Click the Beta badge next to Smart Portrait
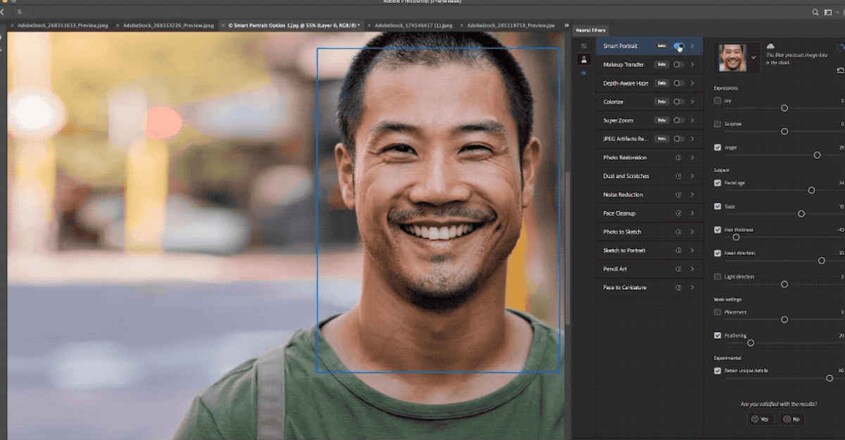 [x=662, y=46]
